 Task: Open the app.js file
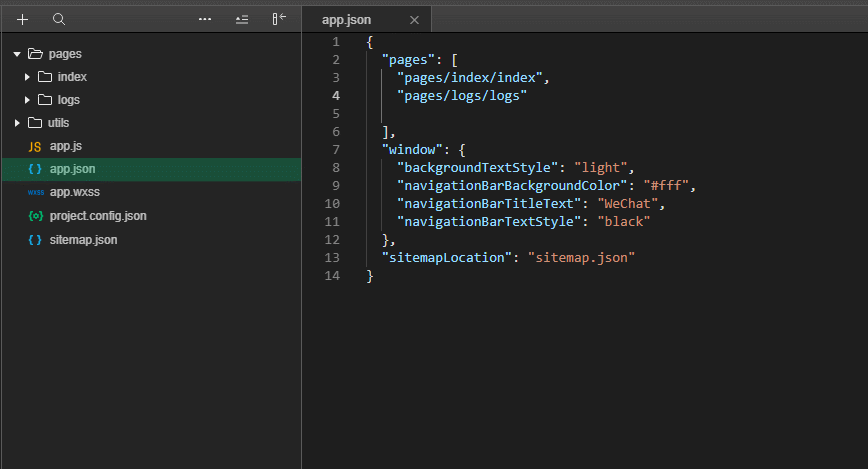tap(65, 146)
